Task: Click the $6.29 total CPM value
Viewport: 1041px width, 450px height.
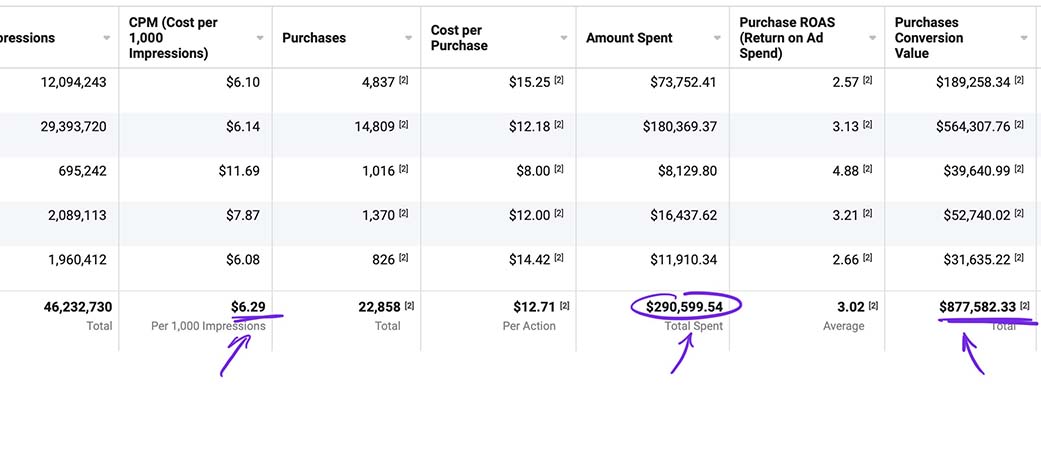Action: pos(248,306)
